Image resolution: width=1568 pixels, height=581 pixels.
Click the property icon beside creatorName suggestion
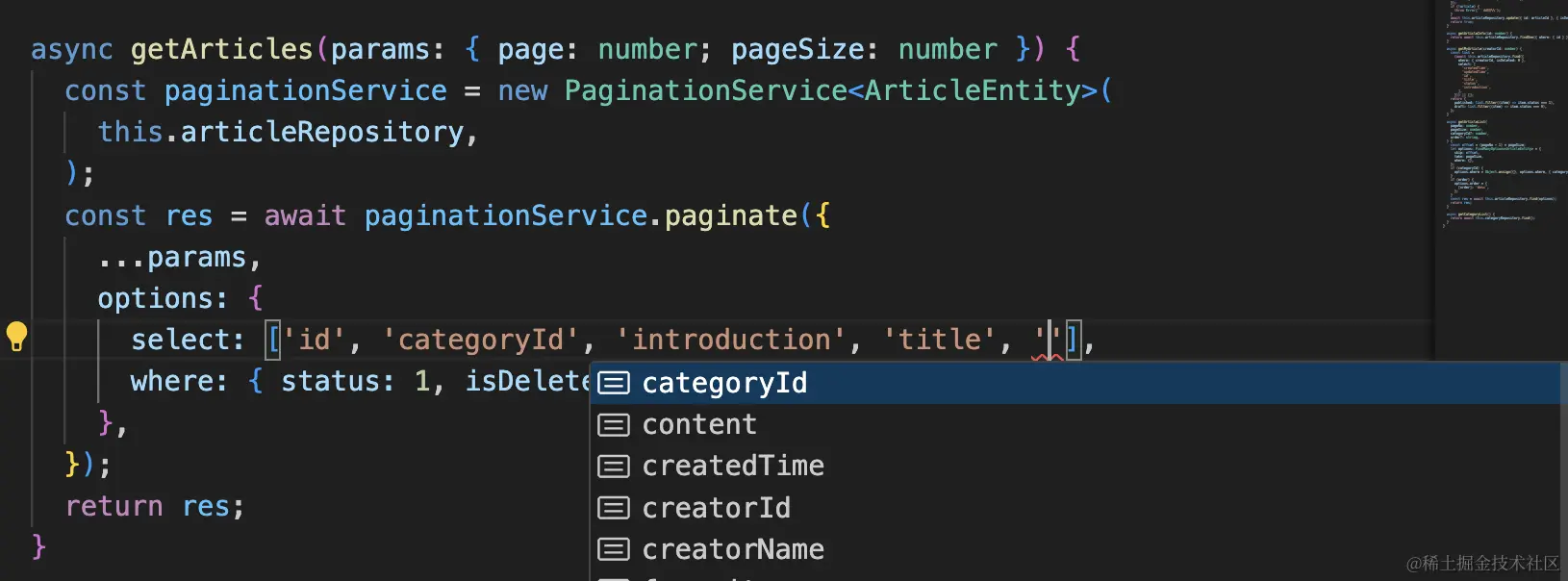(614, 549)
